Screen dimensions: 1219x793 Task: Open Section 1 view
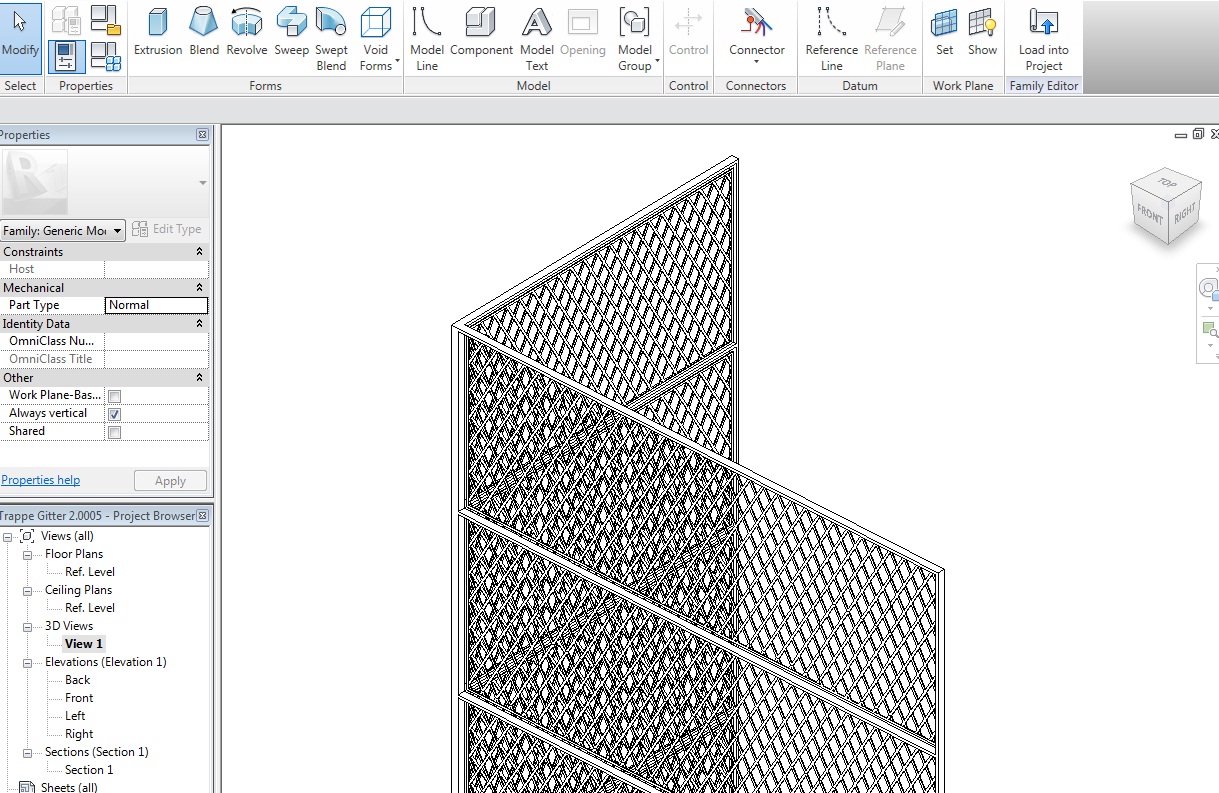[89, 770]
